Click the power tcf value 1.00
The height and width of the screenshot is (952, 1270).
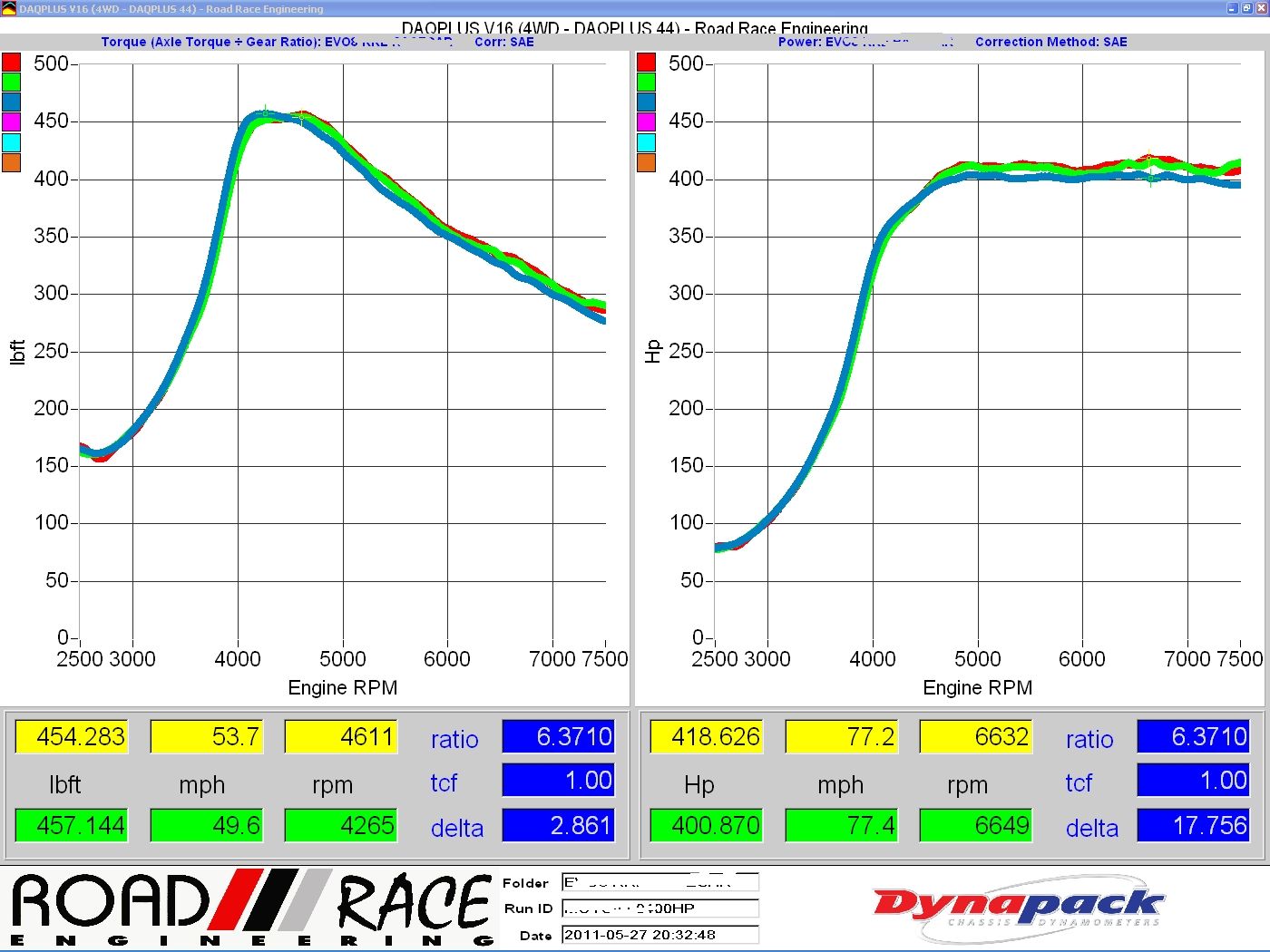pyautogui.click(x=1194, y=781)
